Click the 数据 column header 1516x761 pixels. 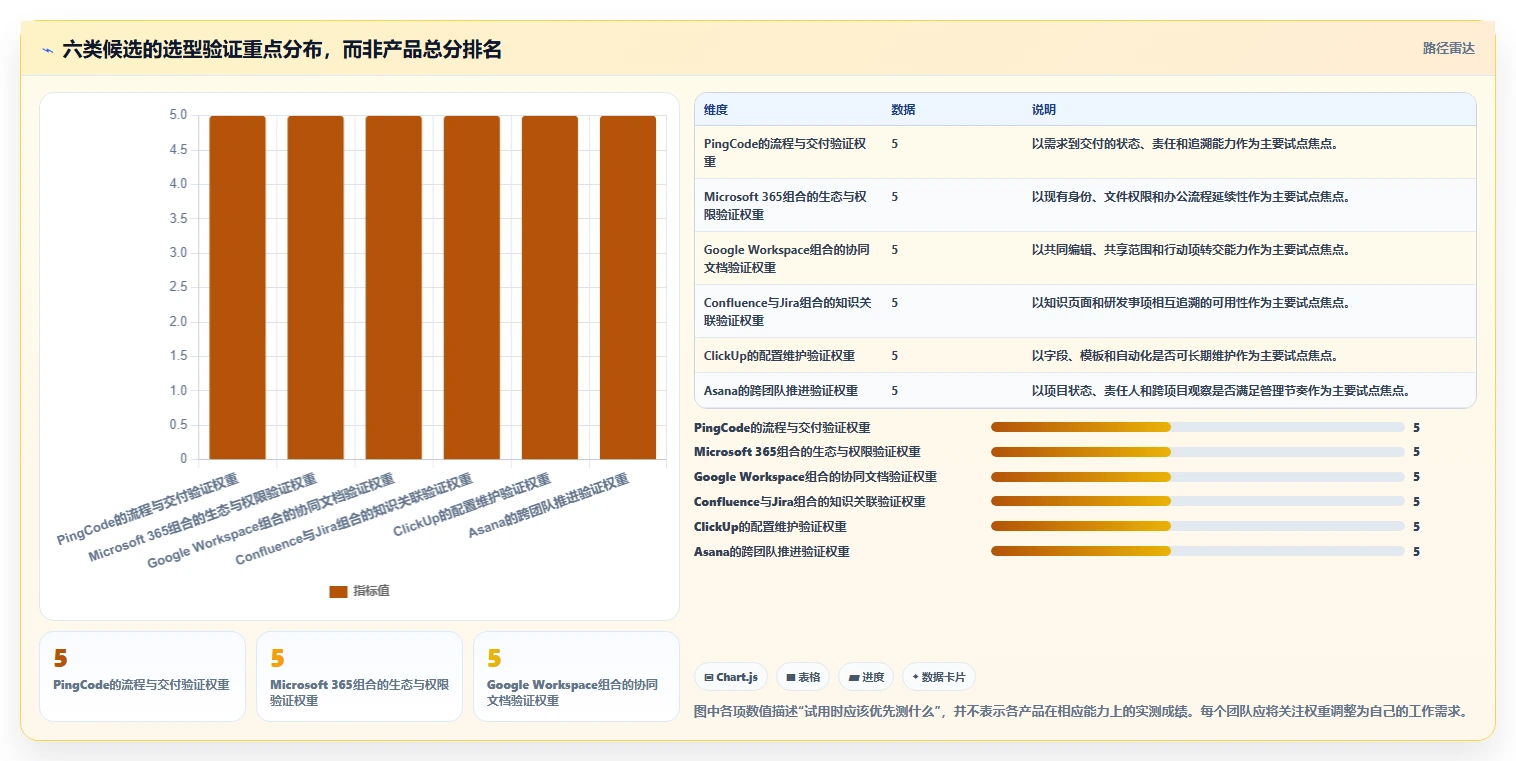click(x=903, y=109)
